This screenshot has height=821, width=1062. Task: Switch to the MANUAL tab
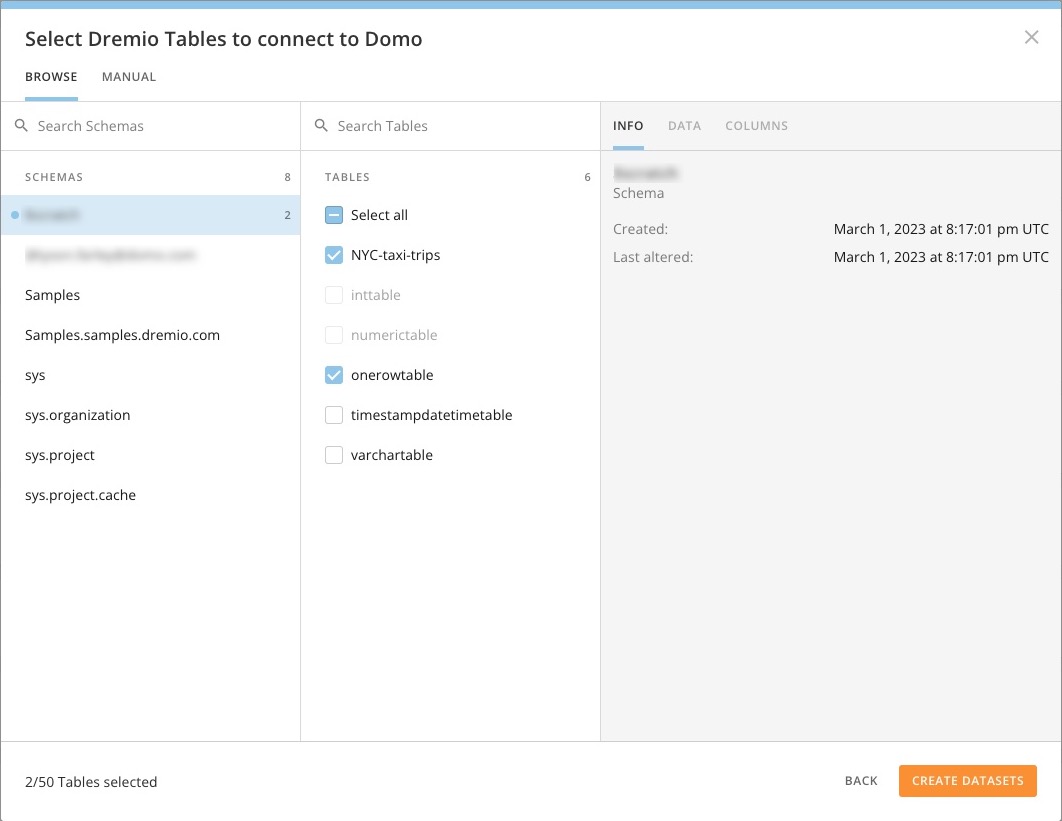[x=128, y=76]
